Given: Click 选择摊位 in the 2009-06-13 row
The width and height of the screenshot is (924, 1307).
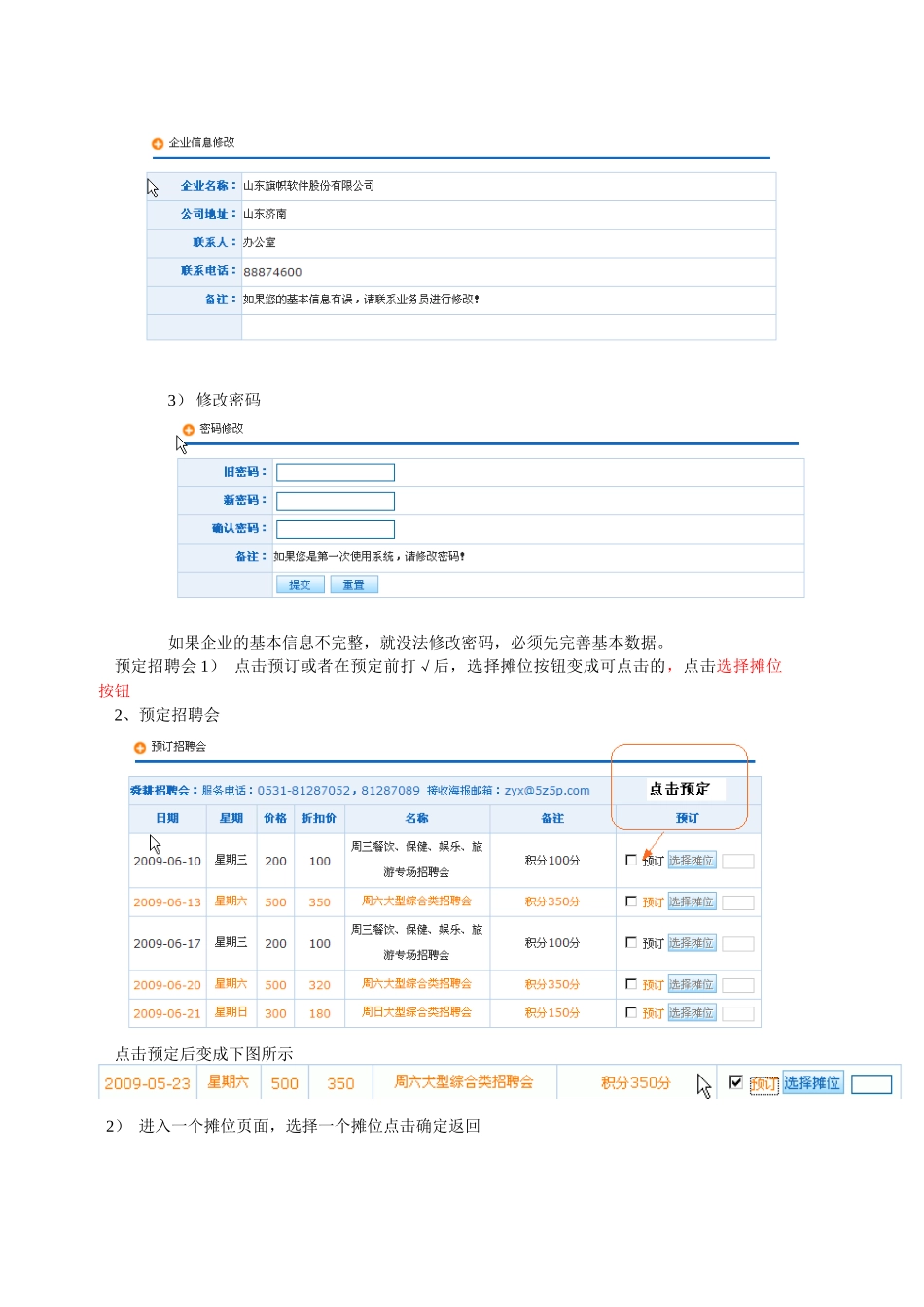Looking at the screenshot, I should (692, 901).
